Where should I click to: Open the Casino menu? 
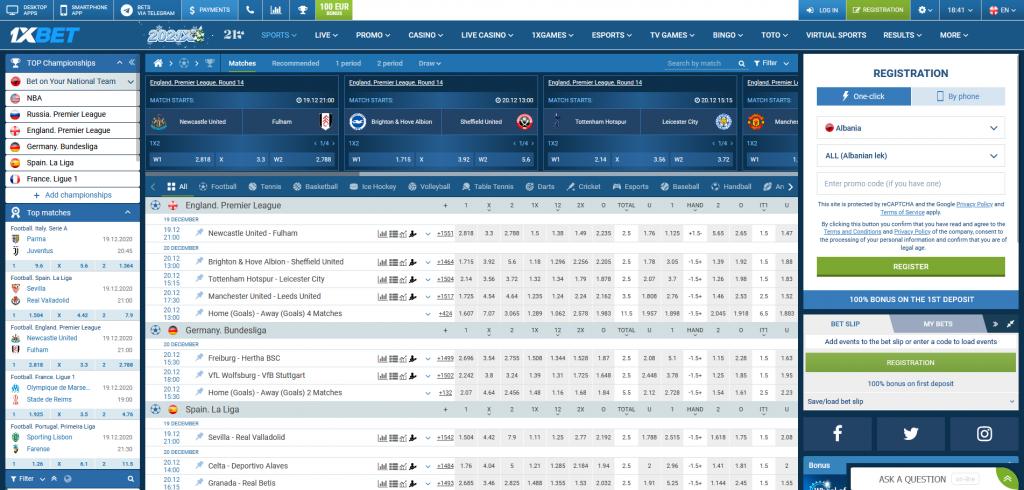tap(428, 35)
